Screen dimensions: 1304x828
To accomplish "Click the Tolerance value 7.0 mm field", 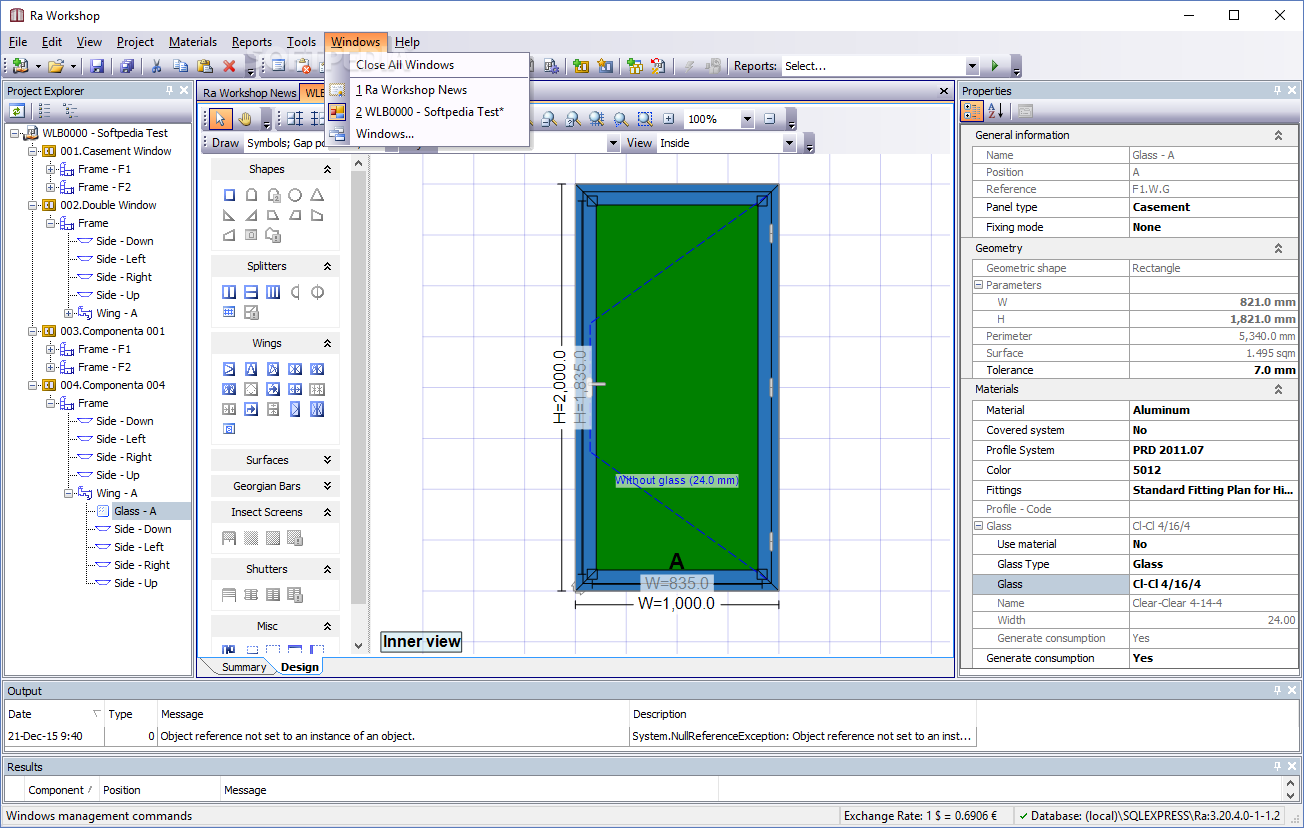I will [x=1213, y=370].
